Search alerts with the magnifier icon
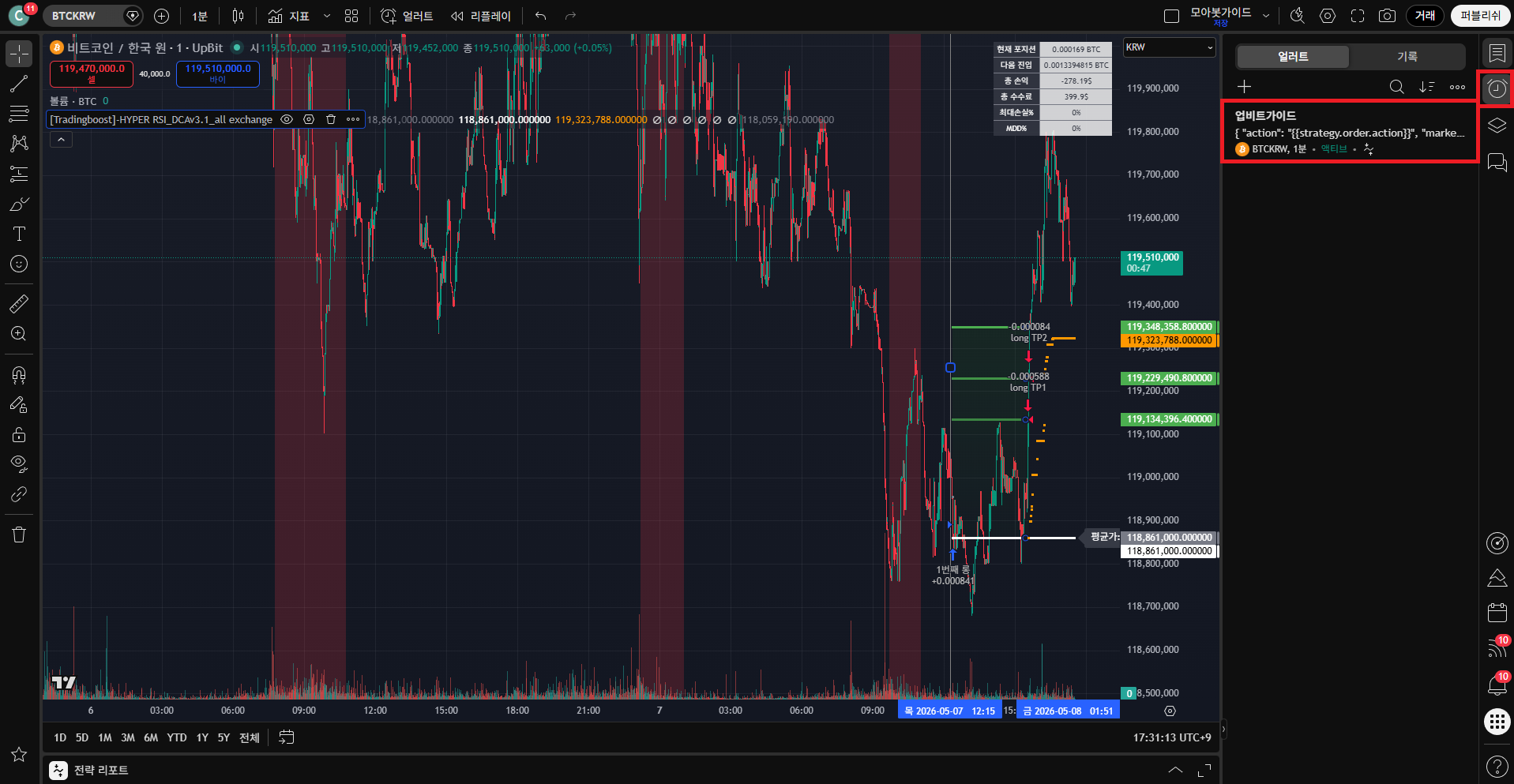Viewport: 1514px width, 784px height. point(1396,86)
